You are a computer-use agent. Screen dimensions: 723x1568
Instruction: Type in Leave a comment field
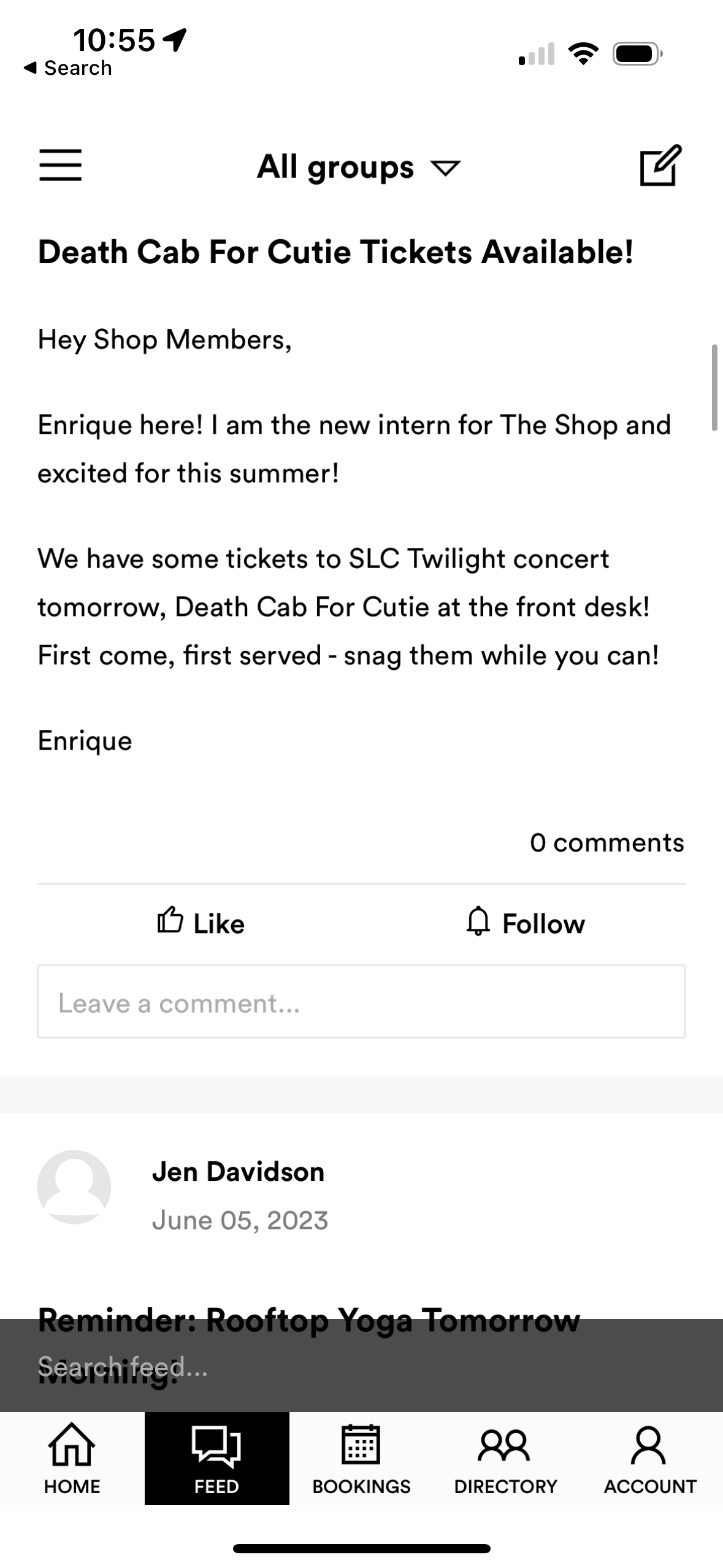(361, 1002)
